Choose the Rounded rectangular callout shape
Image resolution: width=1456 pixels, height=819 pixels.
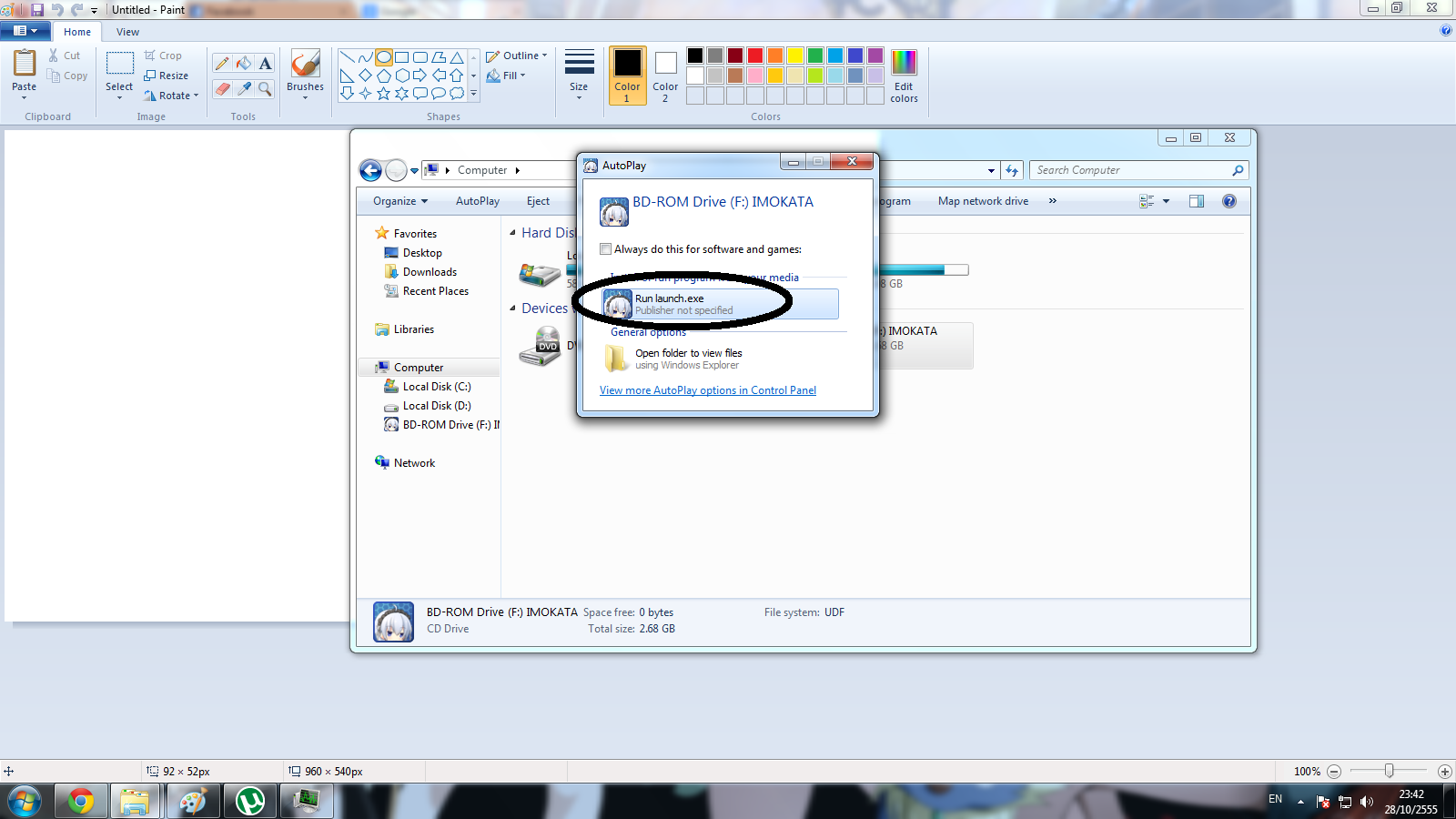coord(420,93)
